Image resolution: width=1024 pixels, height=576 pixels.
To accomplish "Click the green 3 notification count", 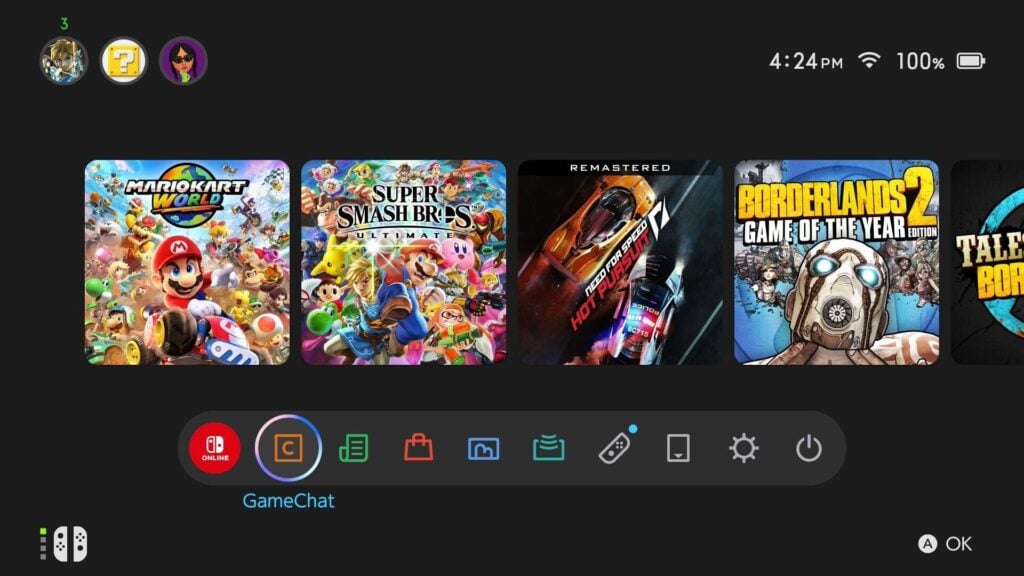I will tap(64, 24).
